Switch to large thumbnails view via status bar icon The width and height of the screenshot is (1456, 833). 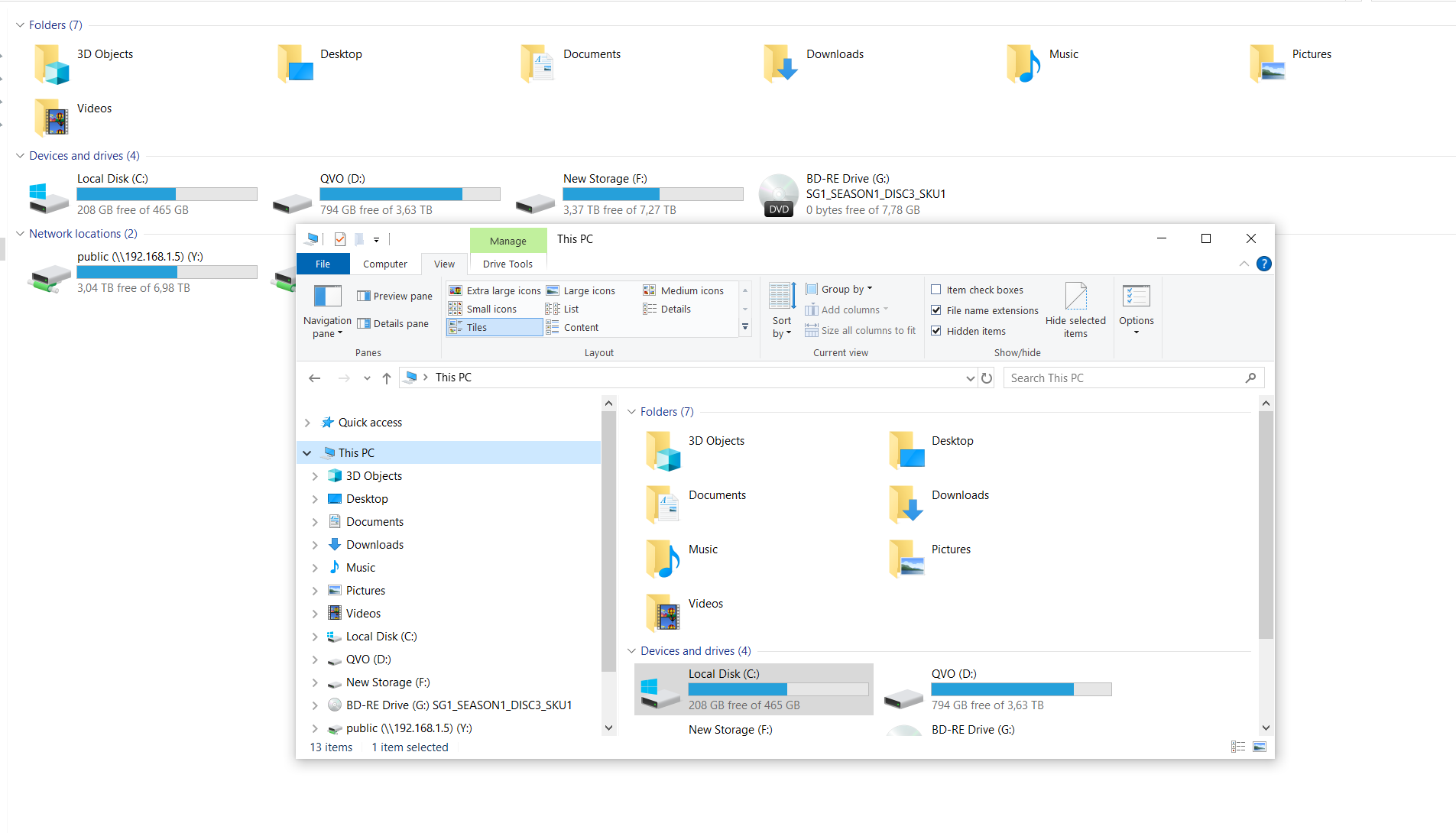pos(1260,747)
